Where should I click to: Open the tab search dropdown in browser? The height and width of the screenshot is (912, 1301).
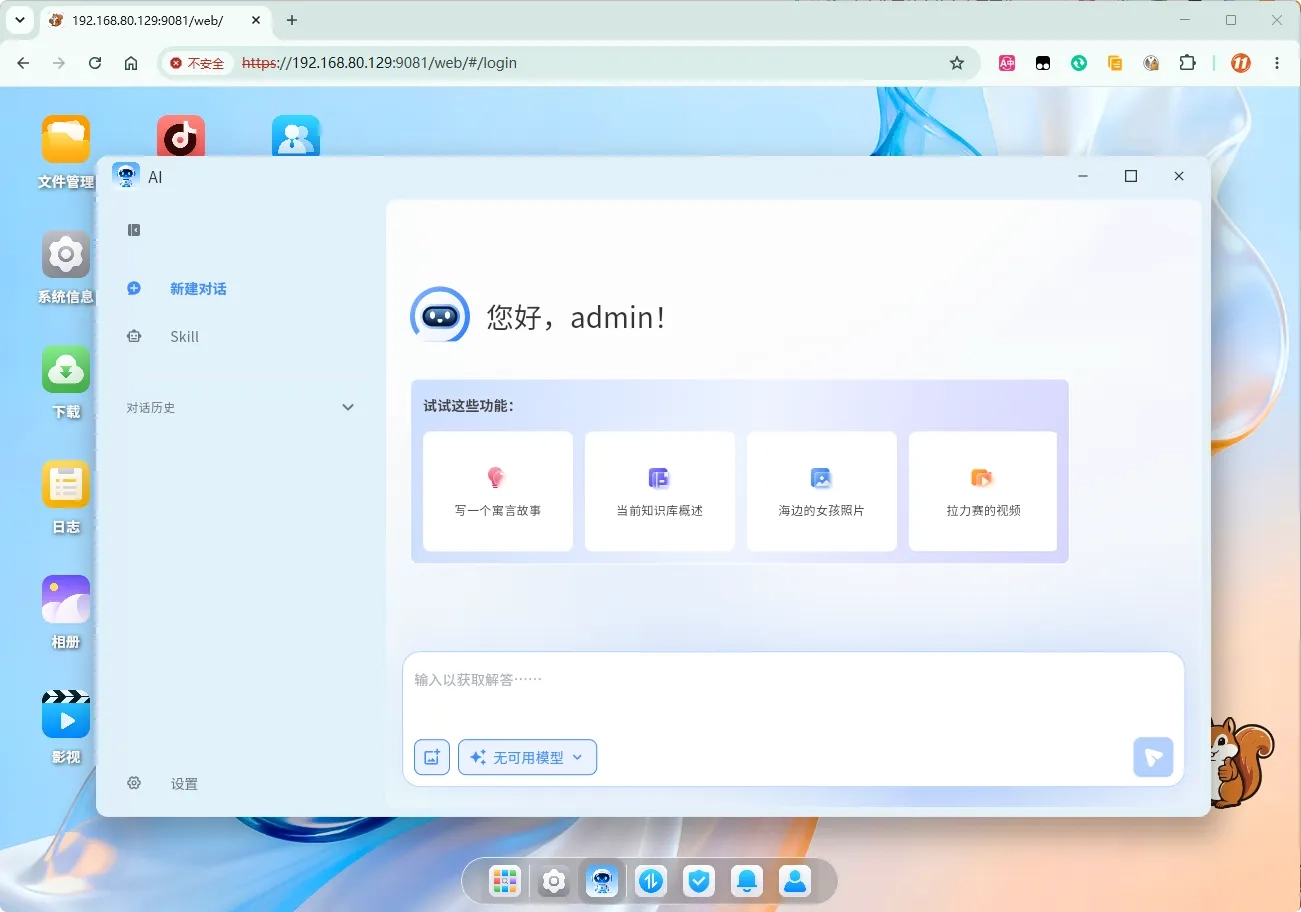coord(19,20)
